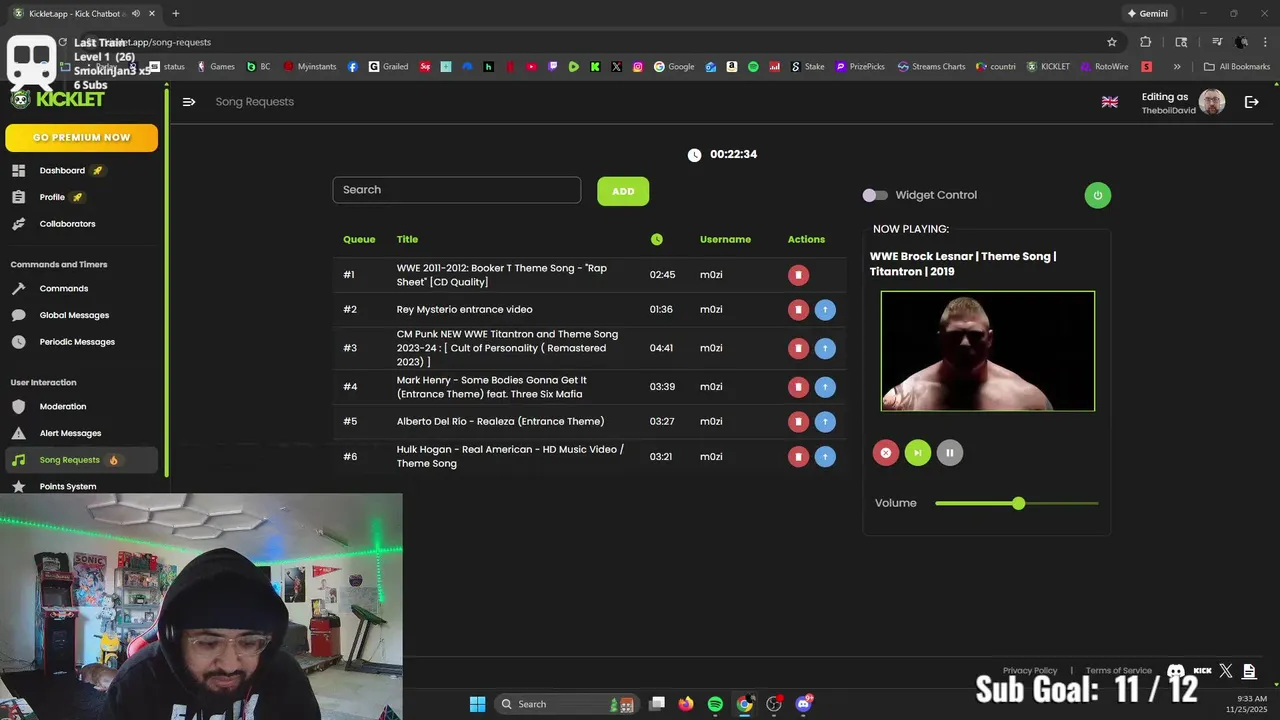Bookmark this page with the star icon

click(x=1111, y=42)
